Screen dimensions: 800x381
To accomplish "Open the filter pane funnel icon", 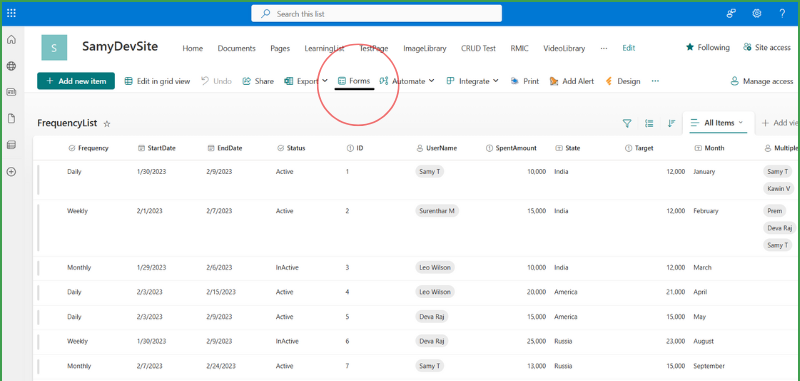I will click(627, 123).
